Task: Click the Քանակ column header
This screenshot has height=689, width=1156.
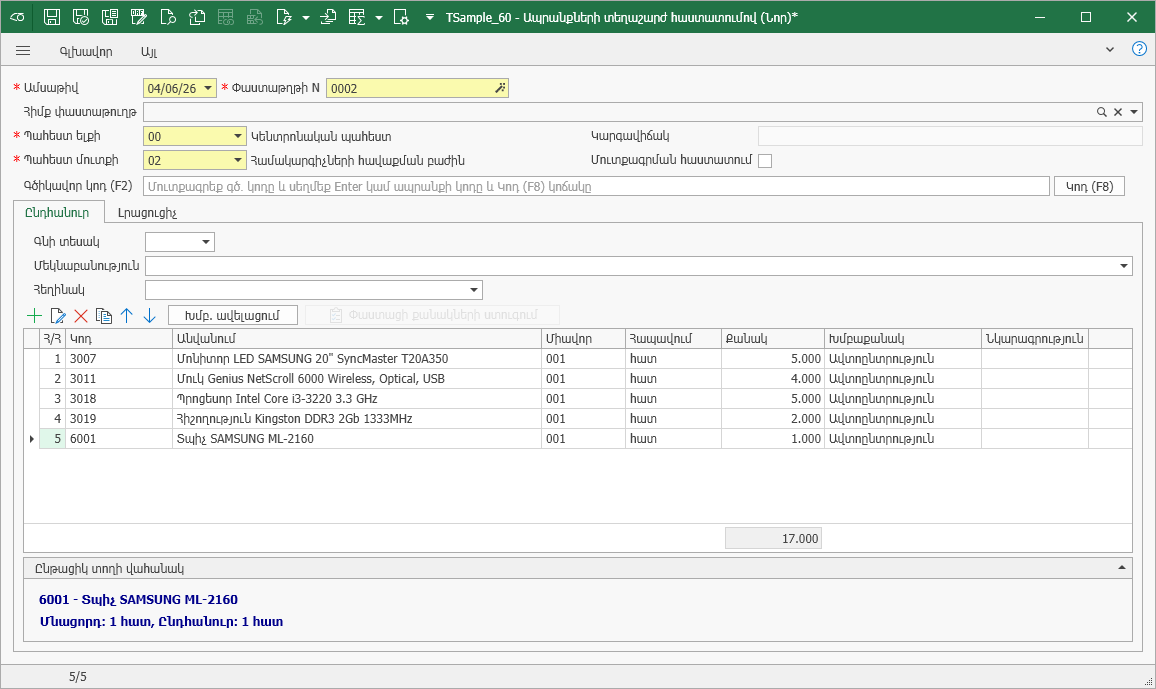Action: (773, 338)
